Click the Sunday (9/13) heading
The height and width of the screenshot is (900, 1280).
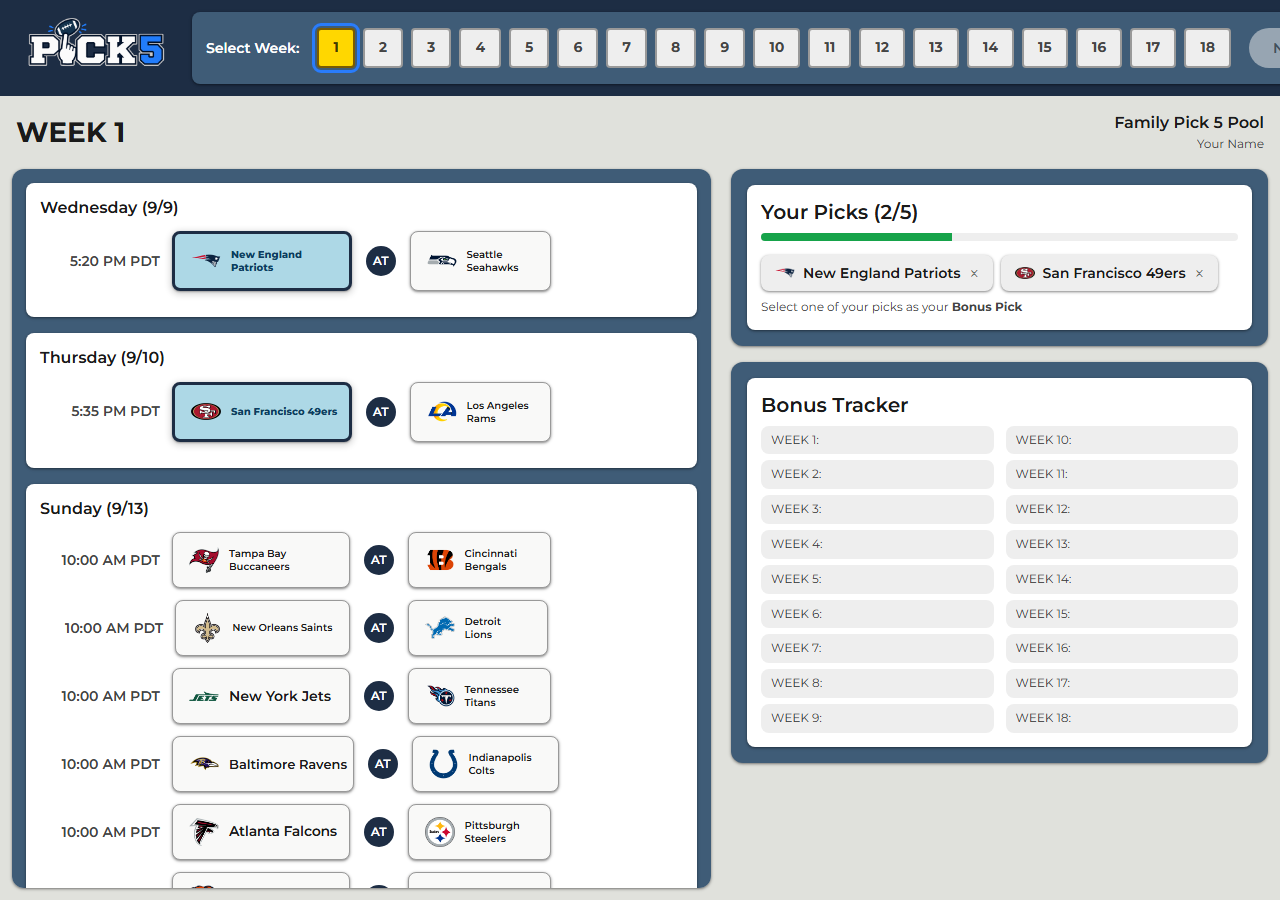click(x=94, y=509)
